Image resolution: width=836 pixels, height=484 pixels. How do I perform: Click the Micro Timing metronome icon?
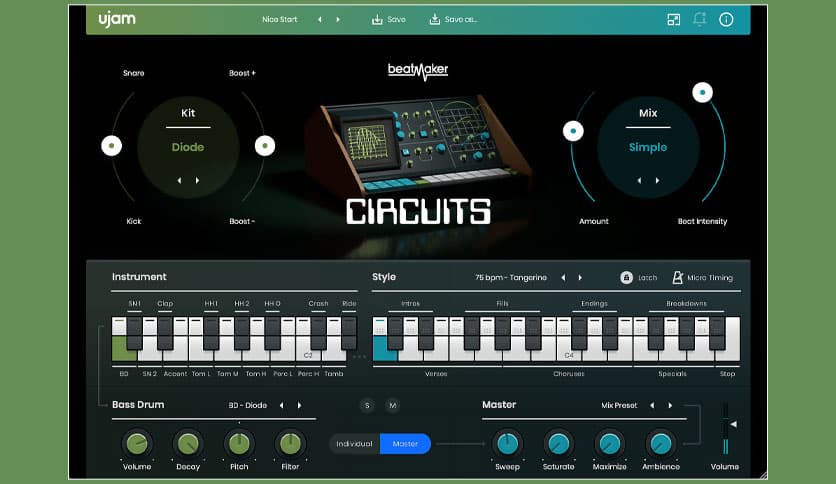pos(677,277)
